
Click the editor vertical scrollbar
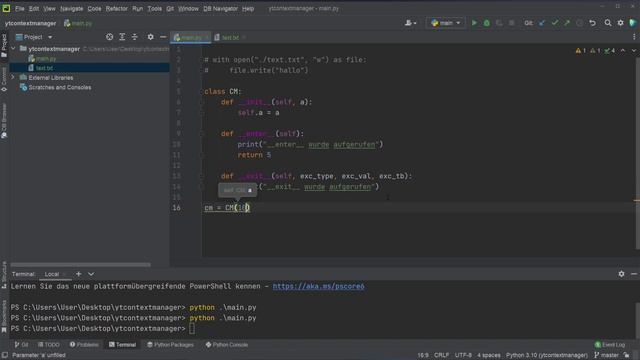[x=638, y=153]
